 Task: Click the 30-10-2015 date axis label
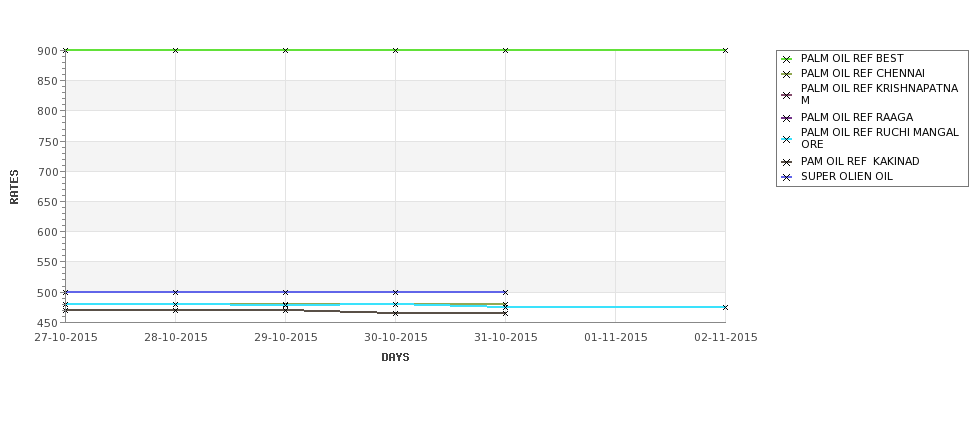pos(395,338)
